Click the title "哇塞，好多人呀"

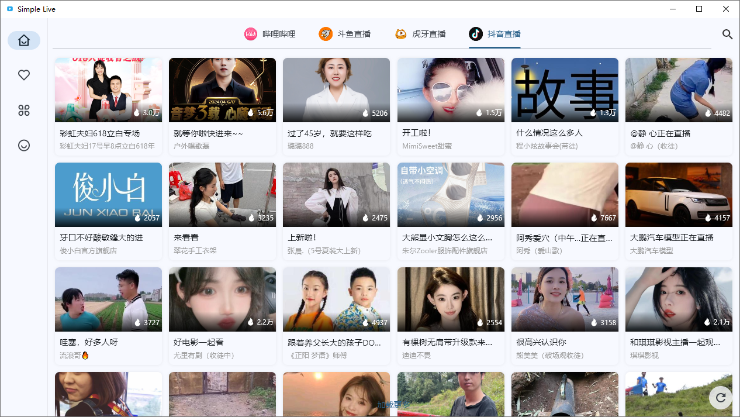coord(89,342)
